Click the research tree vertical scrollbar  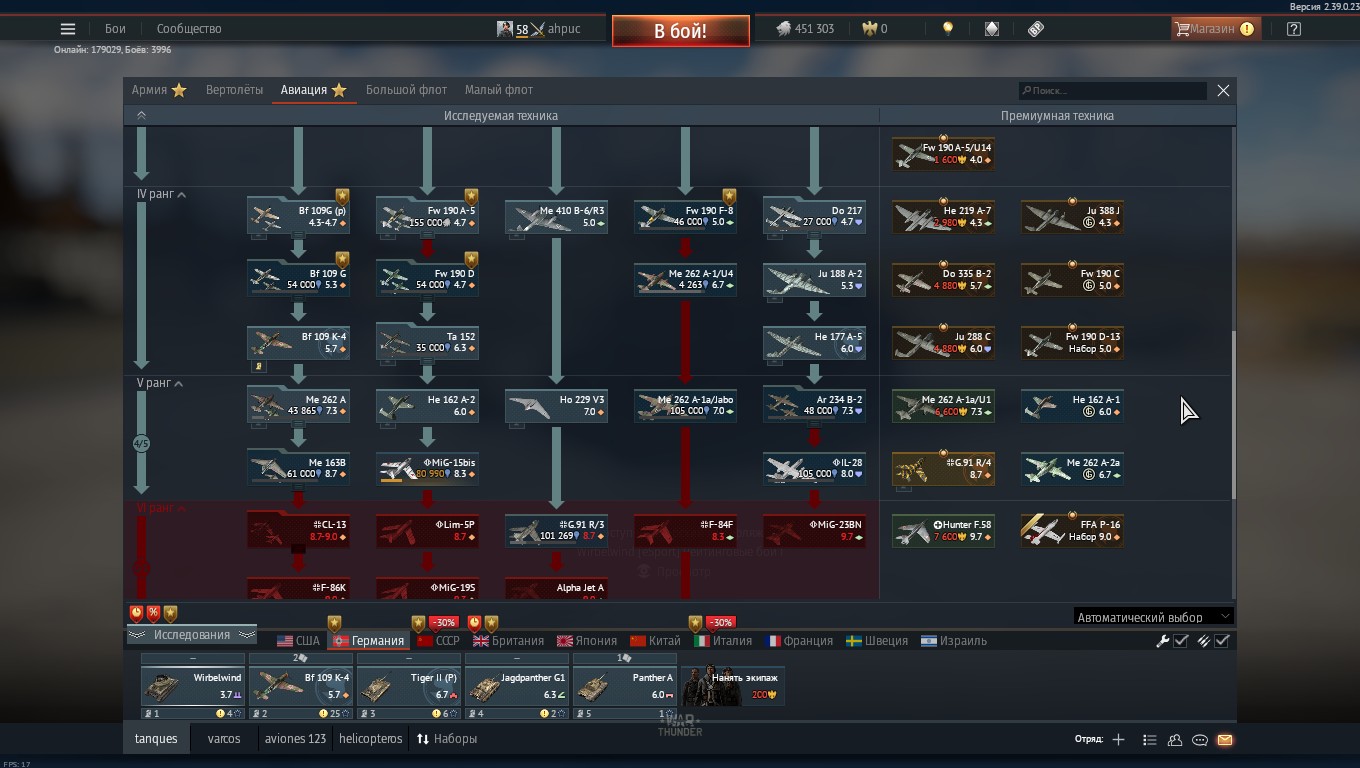coord(1233,415)
